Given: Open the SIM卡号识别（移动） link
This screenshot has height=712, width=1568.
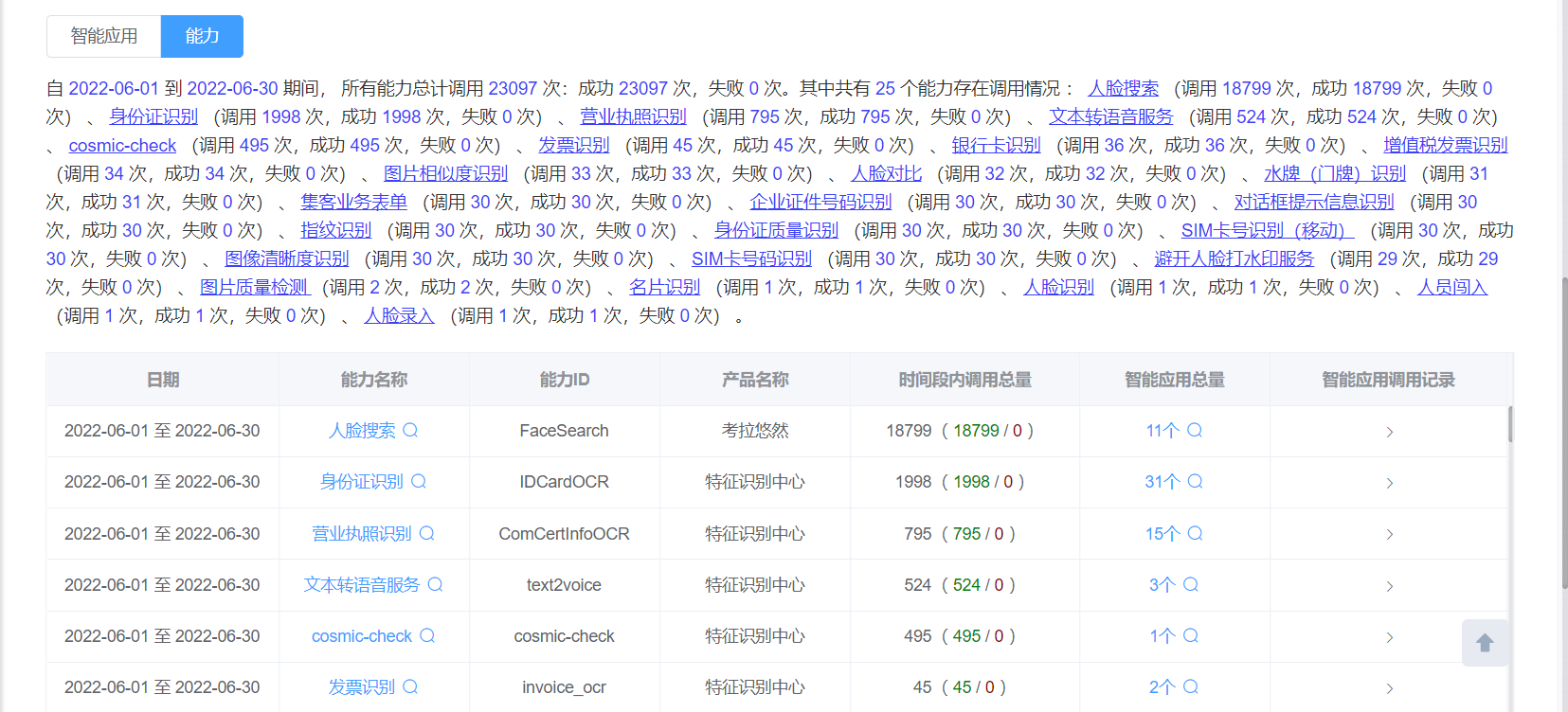Looking at the screenshot, I should pyautogui.click(x=1268, y=230).
